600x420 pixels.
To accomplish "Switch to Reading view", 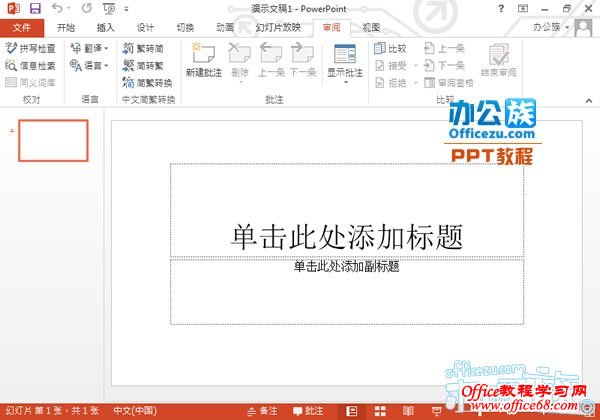I will [x=408, y=411].
